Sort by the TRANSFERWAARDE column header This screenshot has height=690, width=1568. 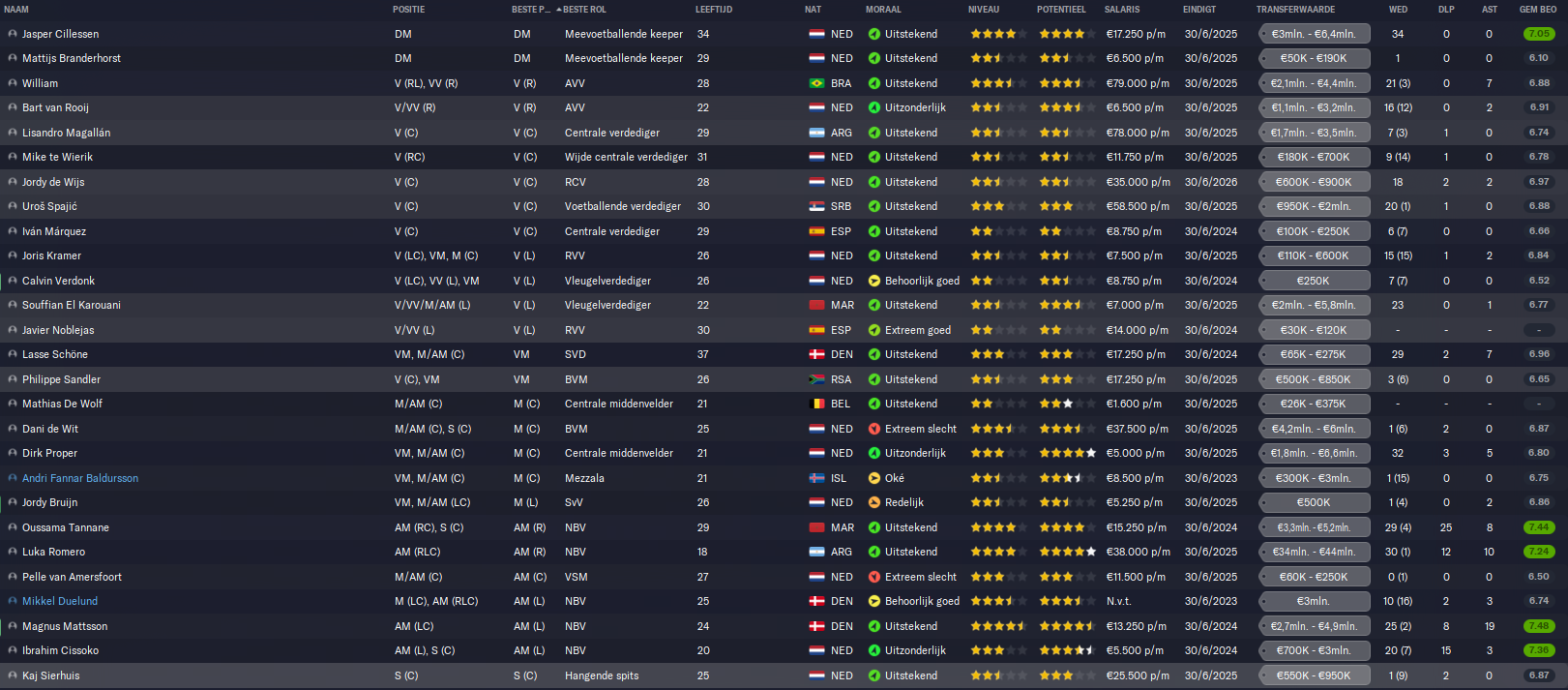tap(1295, 10)
